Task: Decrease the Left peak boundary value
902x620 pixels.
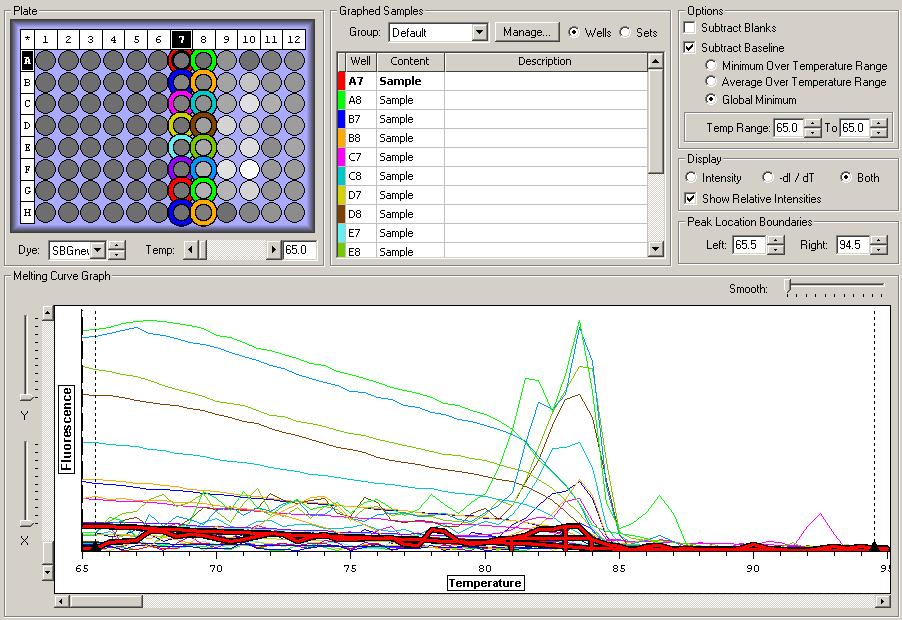Action: point(776,249)
